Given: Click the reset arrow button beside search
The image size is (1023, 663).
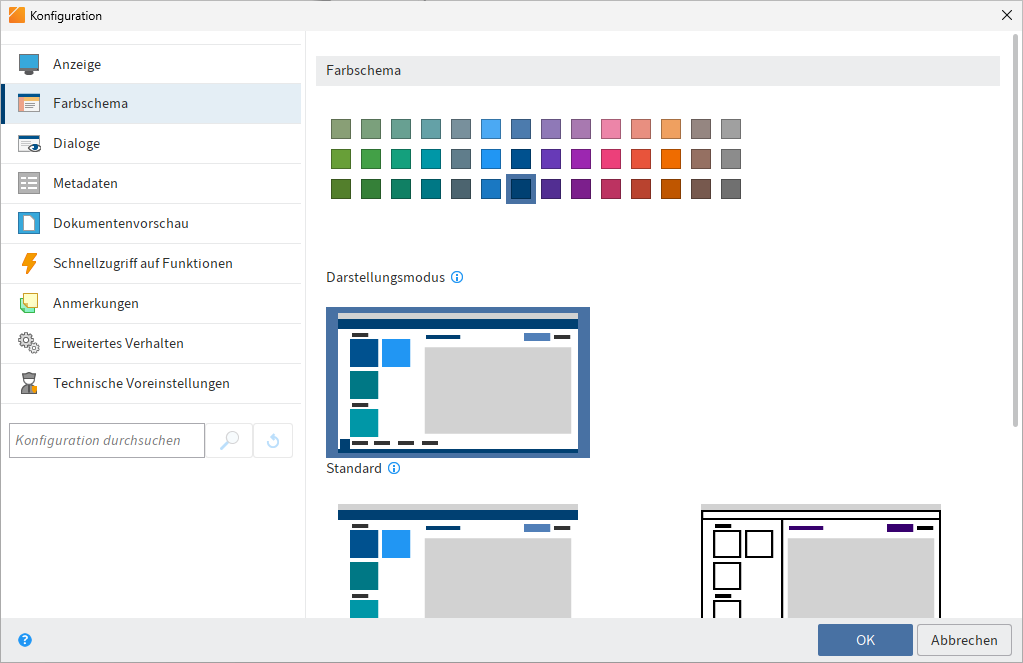Looking at the screenshot, I should pos(273,440).
